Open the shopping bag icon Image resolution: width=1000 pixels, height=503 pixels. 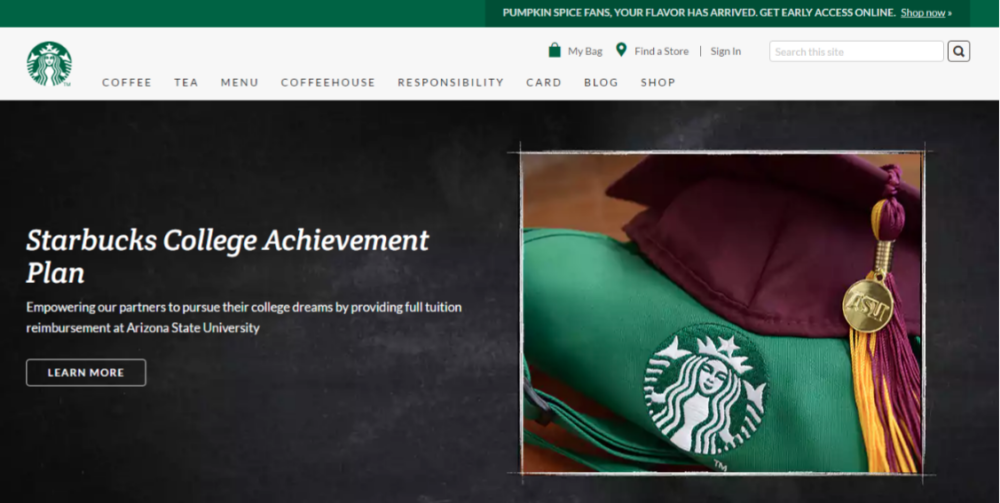554,50
